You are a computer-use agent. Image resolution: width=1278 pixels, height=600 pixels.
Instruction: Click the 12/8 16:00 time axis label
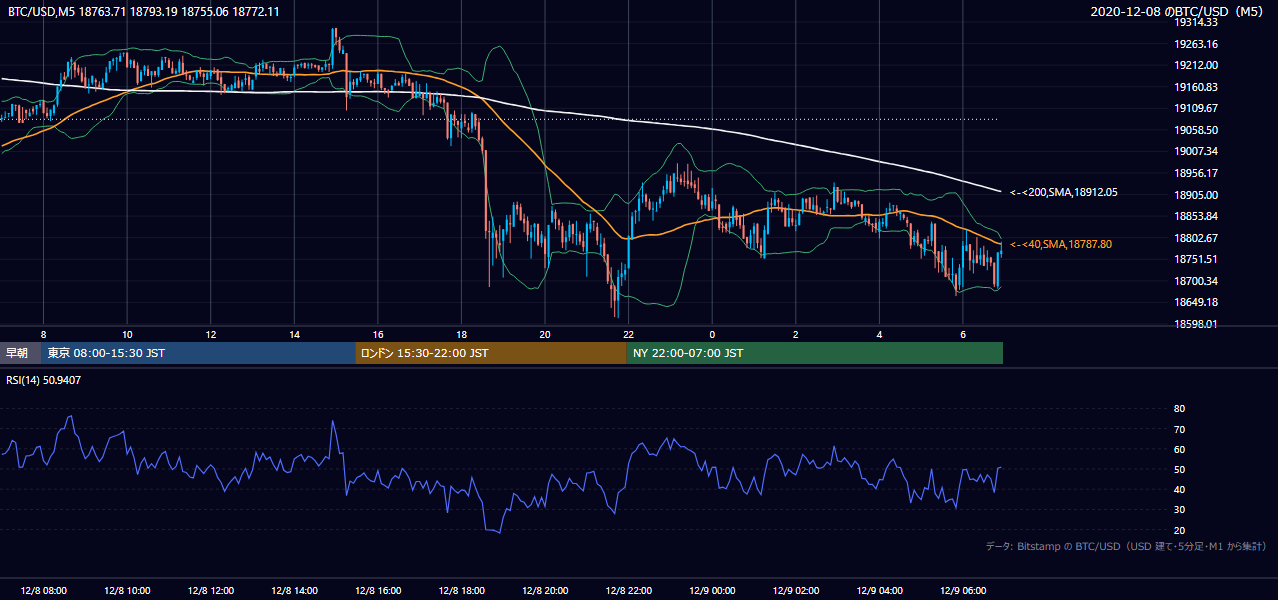[x=378, y=590]
